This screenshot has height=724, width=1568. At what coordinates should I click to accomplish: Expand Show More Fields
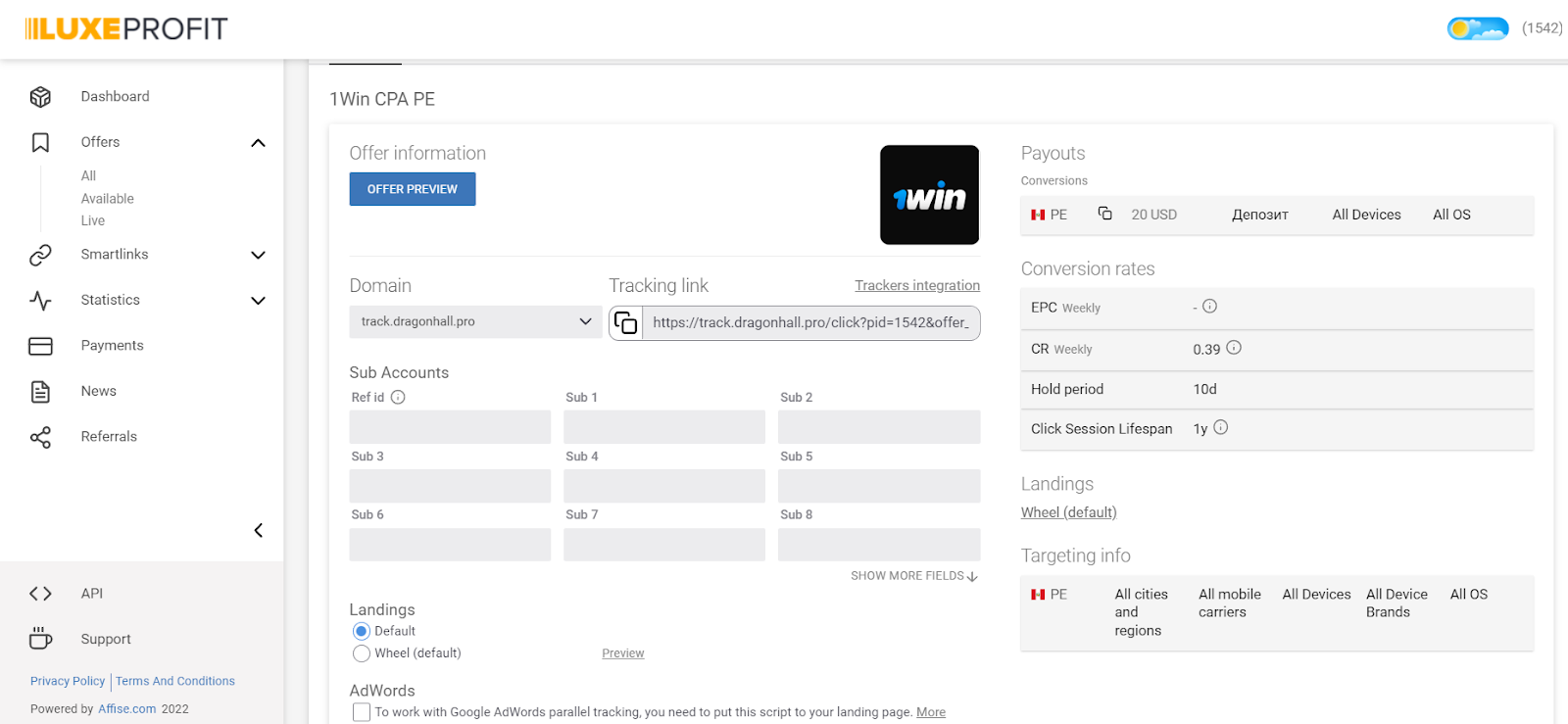click(x=914, y=576)
